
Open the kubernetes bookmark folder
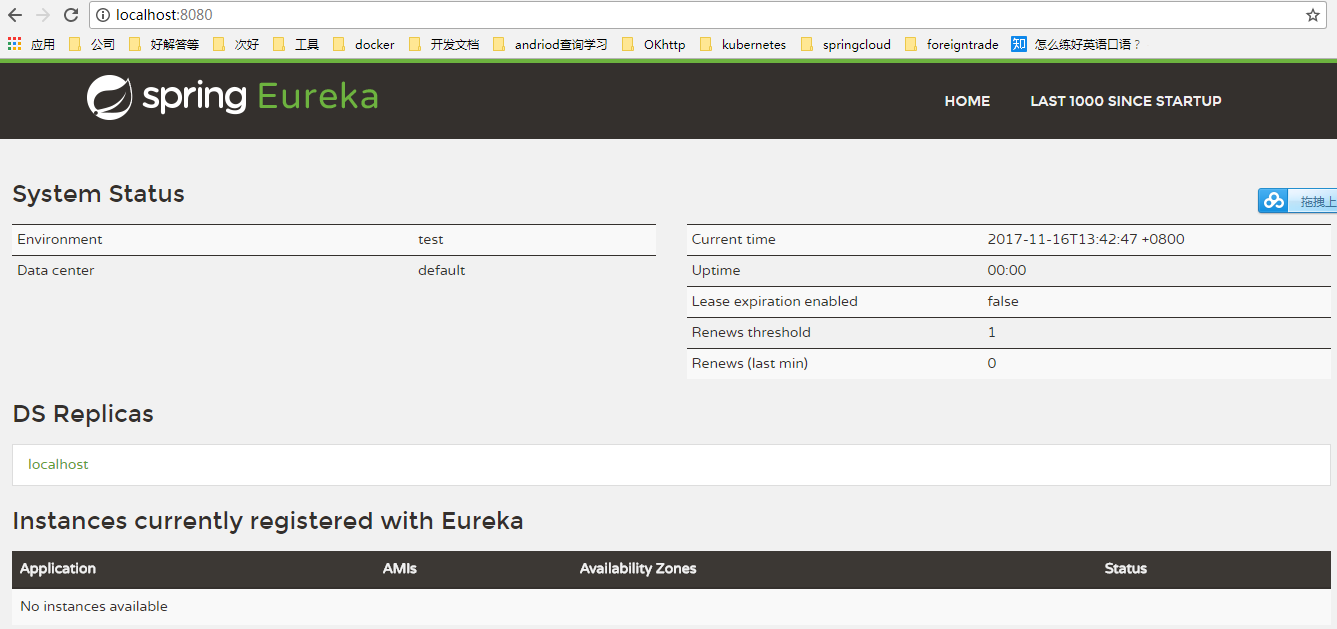click(743, 44)
